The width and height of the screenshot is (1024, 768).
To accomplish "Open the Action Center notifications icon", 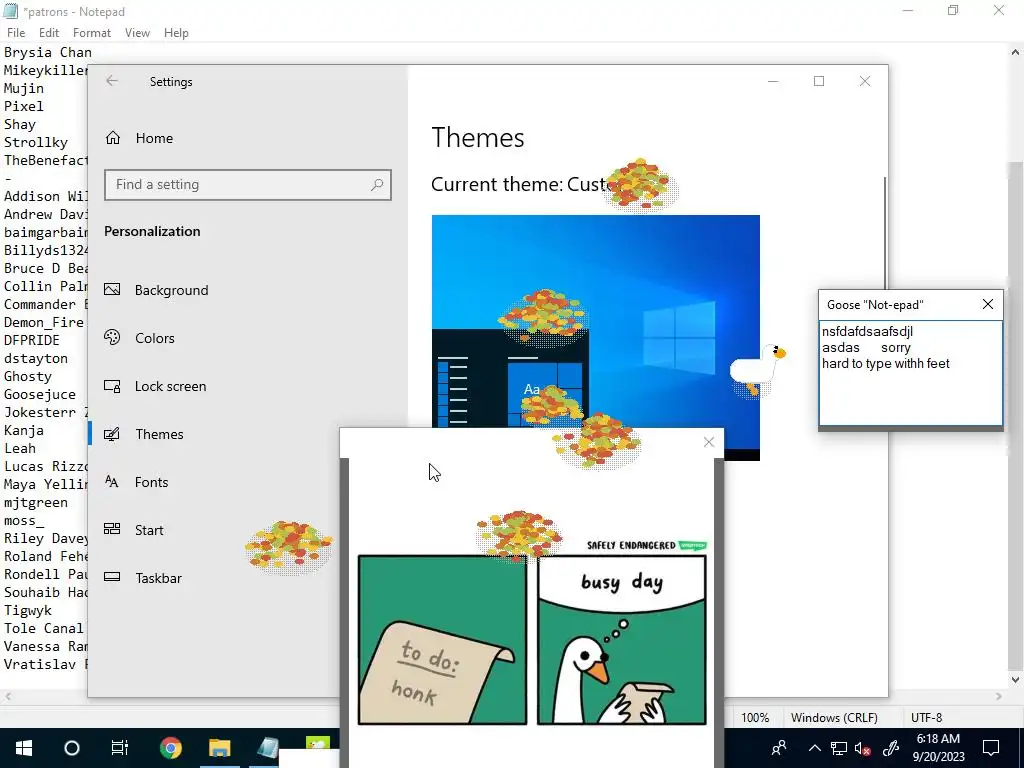I will click(991, 748).
